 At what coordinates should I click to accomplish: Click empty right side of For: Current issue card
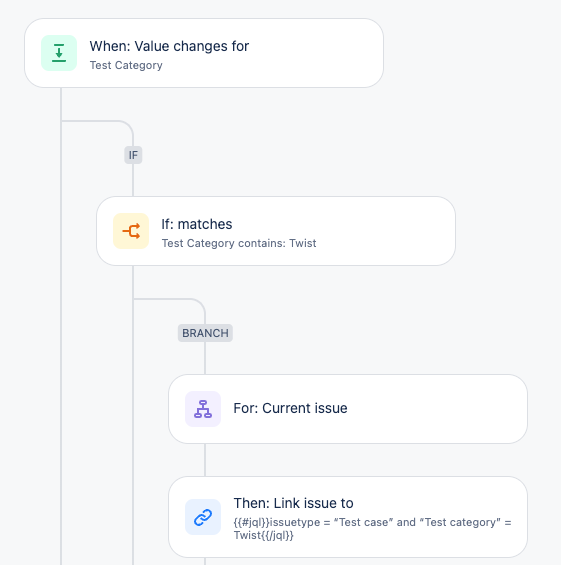436,409
